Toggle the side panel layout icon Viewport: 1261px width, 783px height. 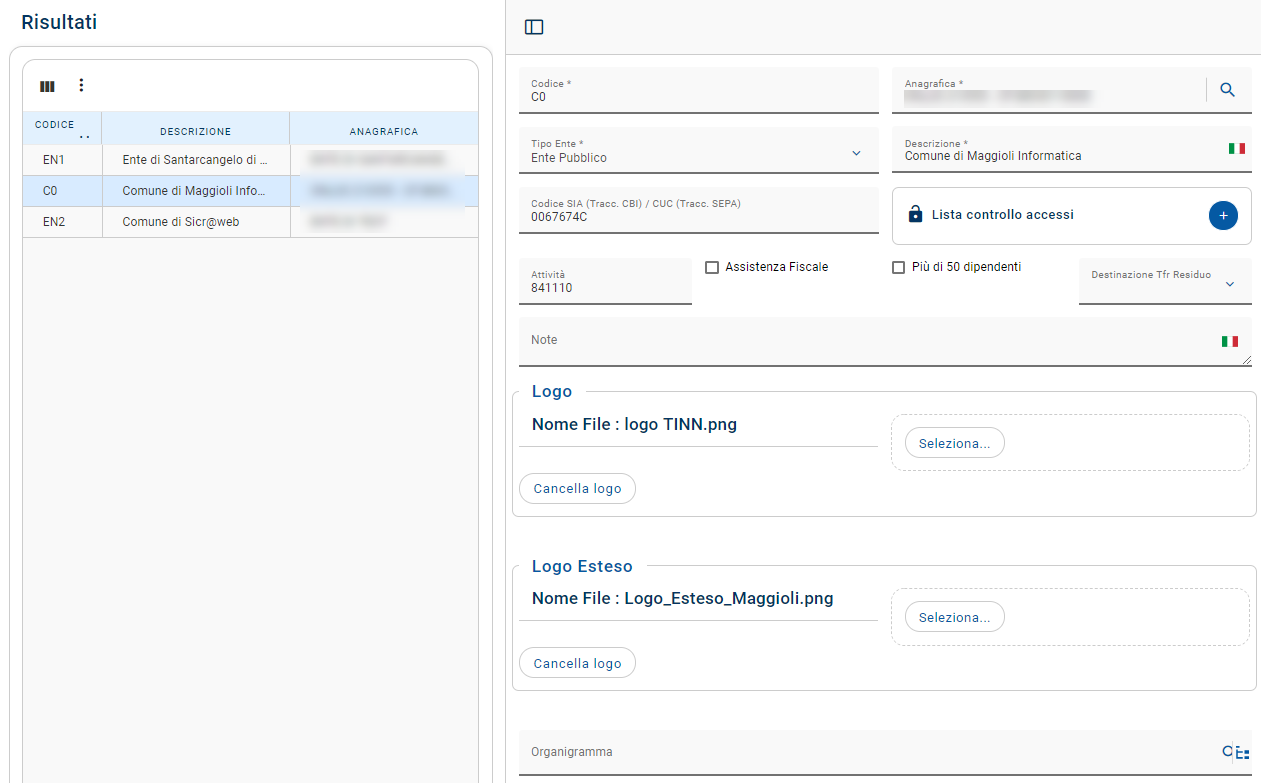(534, 27)
